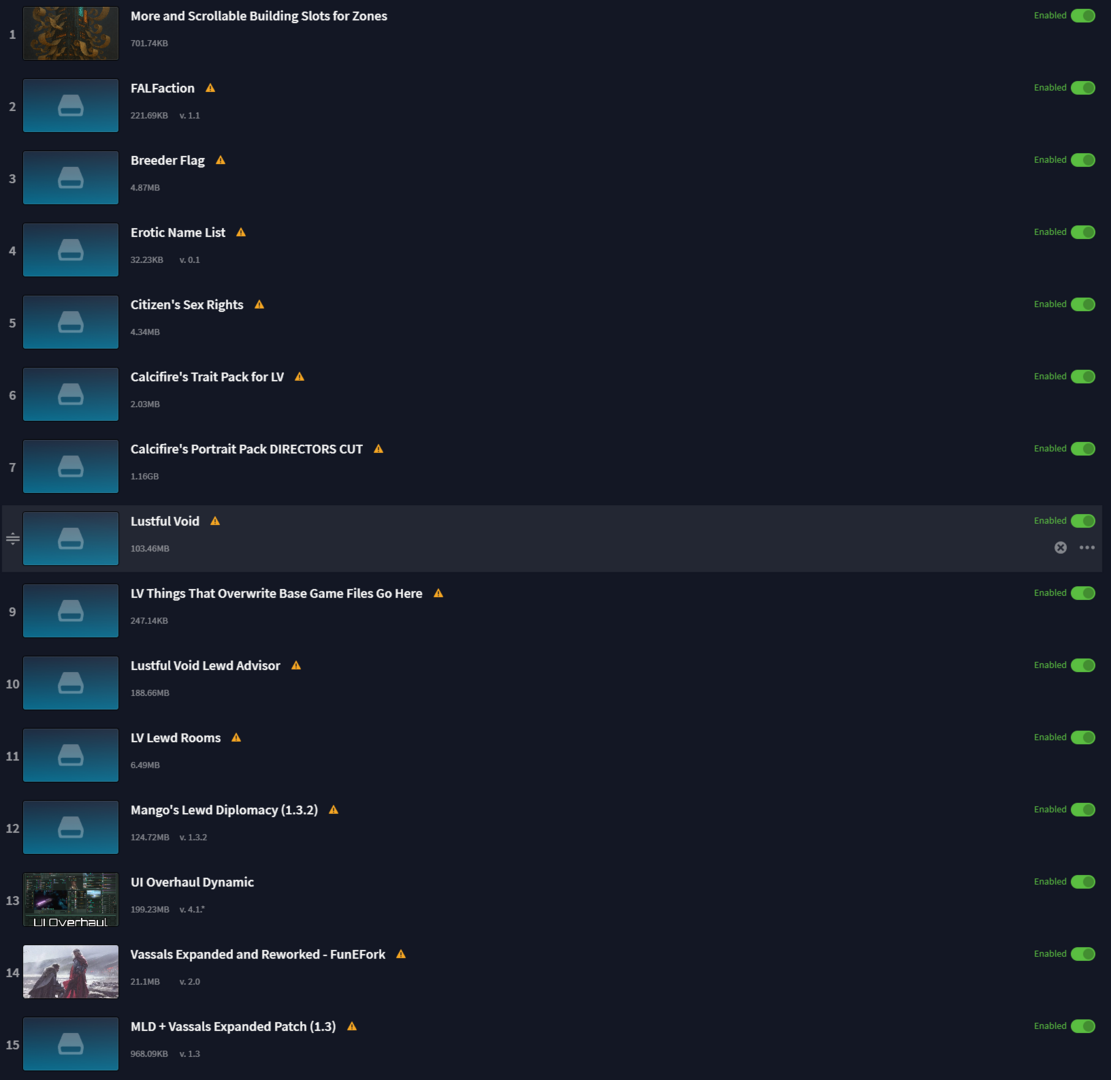Click load order number 15
Image resolution: width=1111 pixels, height=1080 pixels.
(x=13, y=1045)
